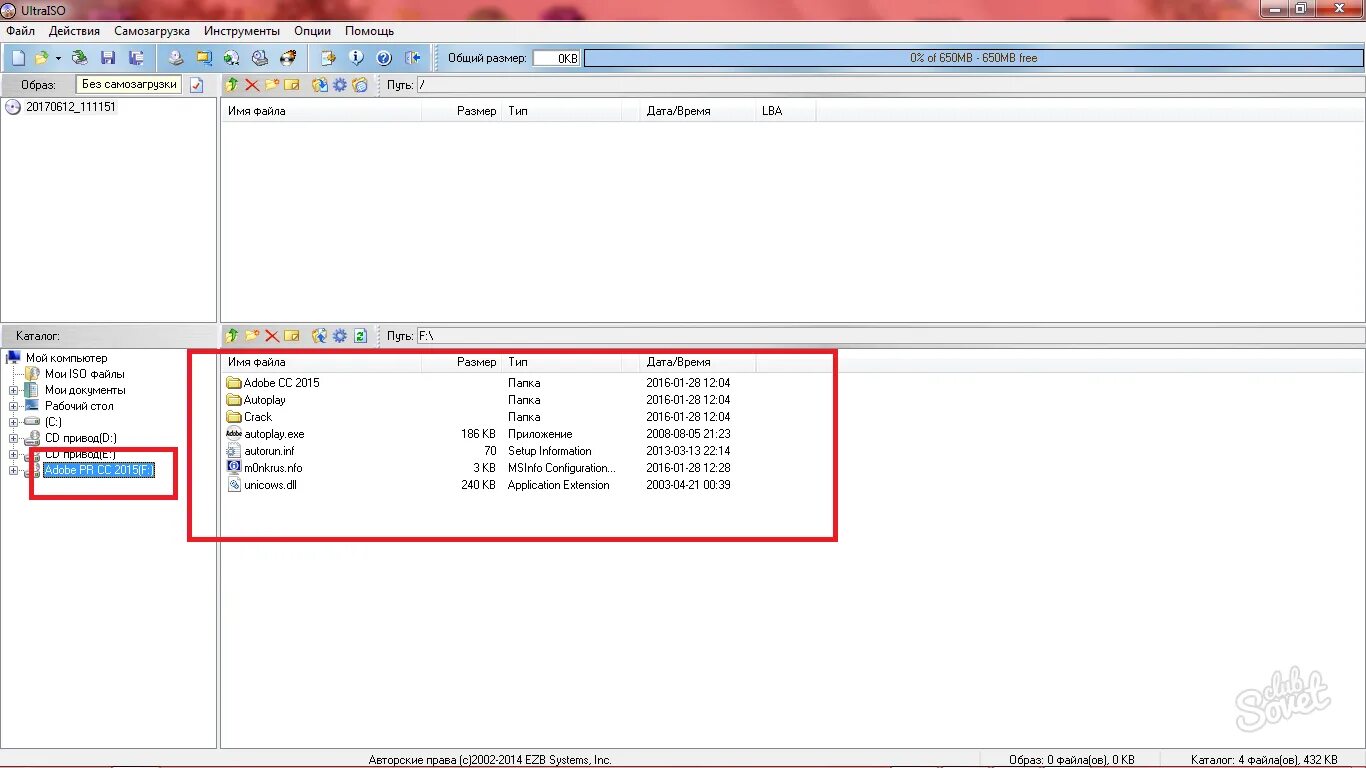Open an image file via Open icon
The height and width of the screenshot is (768, 1366).
(41, 58)
